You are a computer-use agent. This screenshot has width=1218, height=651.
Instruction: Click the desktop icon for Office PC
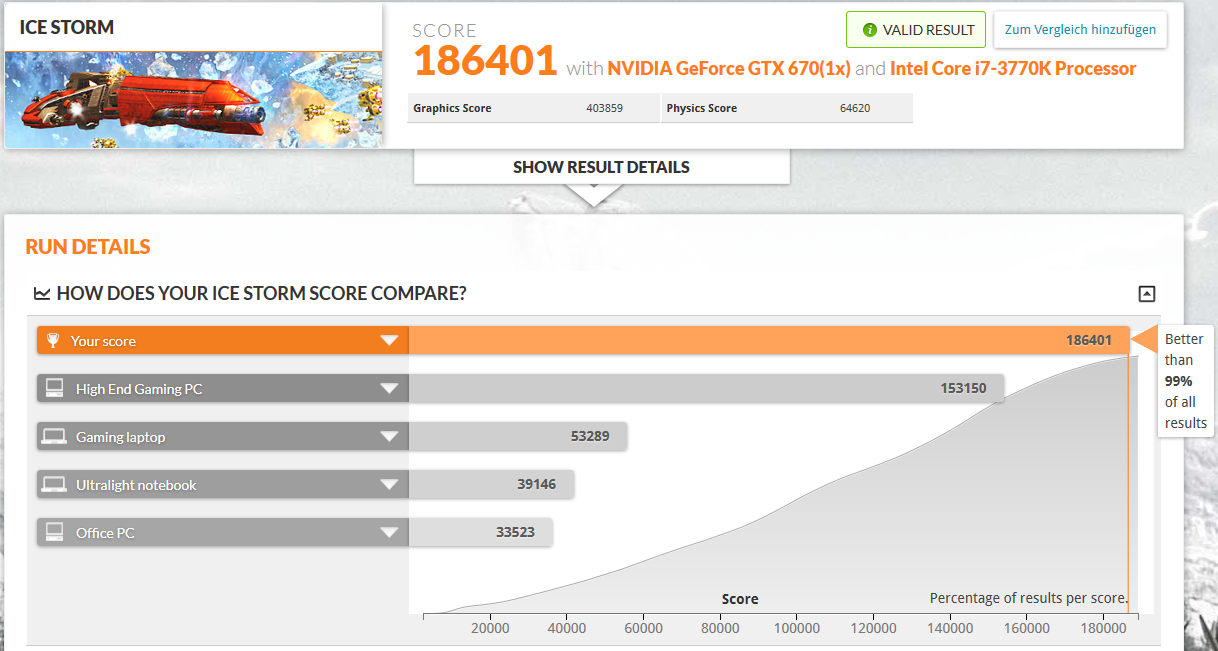[54, 533]
